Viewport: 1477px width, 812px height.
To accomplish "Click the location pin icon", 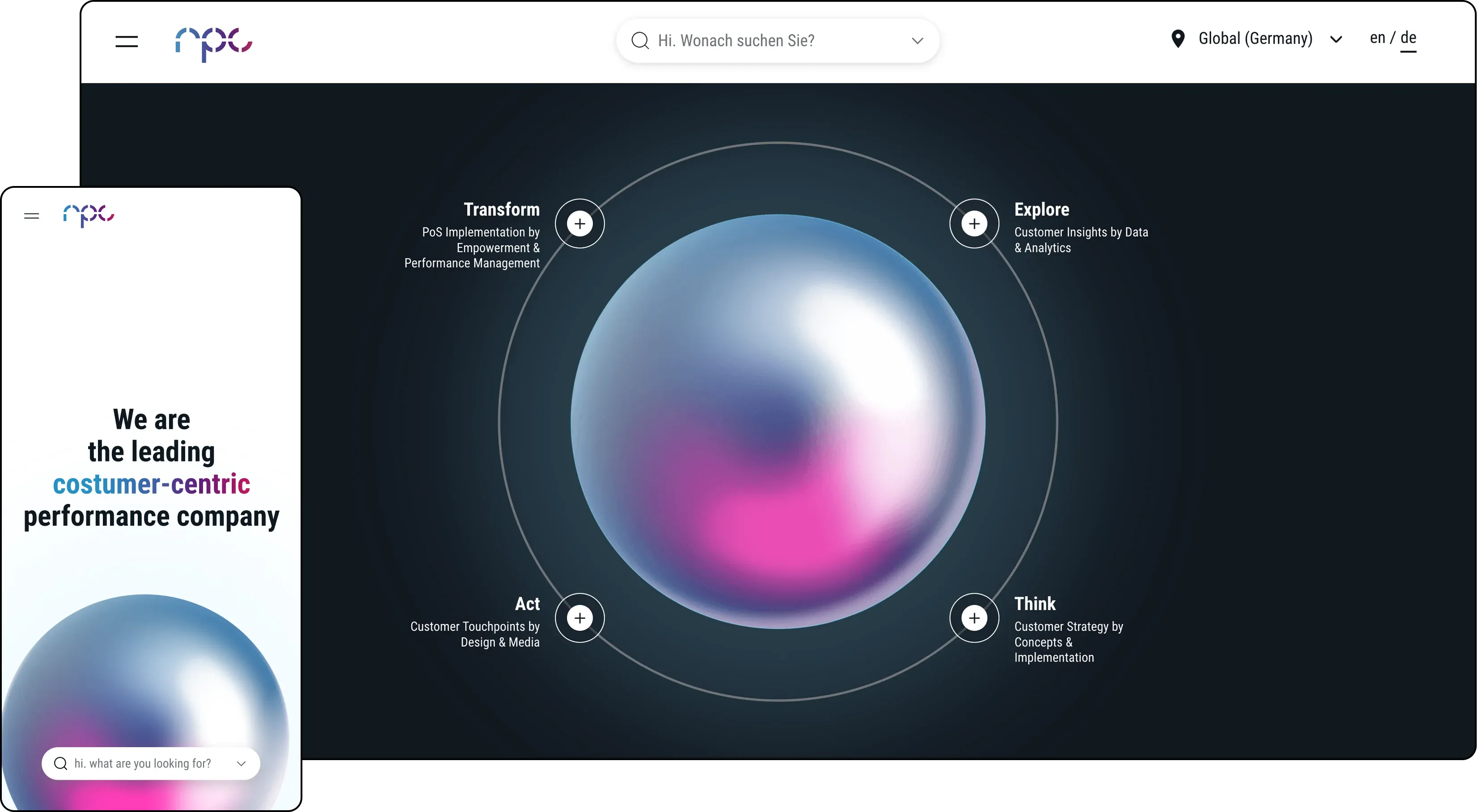I will pyautogui.click(x=1178, y=39).
